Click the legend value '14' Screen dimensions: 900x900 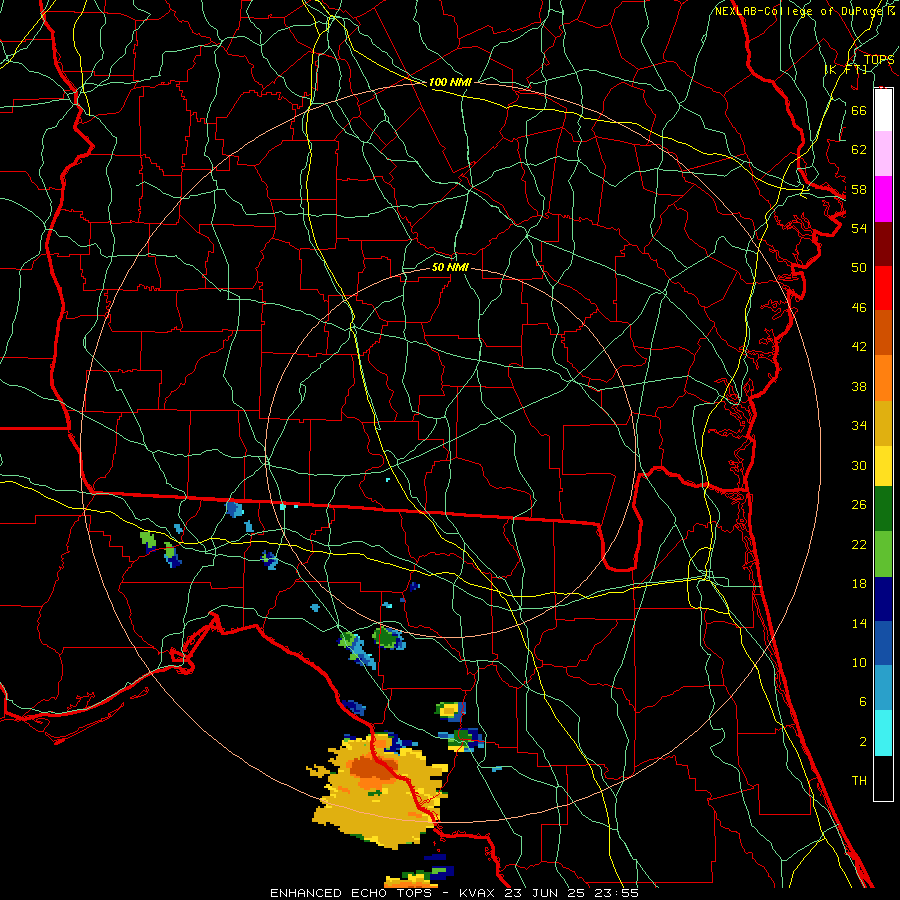[x=859, y=623]
